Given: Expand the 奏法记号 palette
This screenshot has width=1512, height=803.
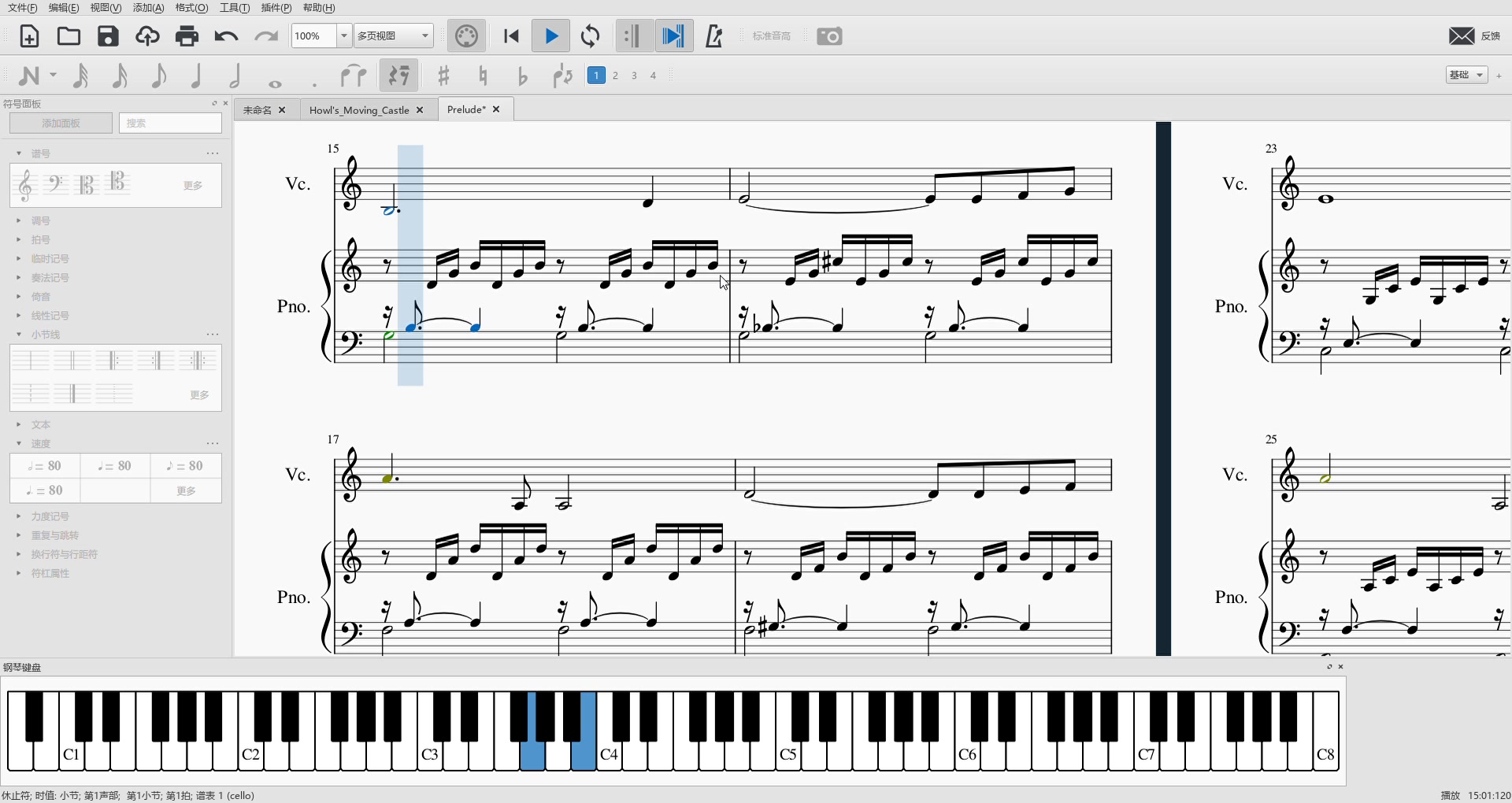Looking at the screenshot, I should pyautogui.click(x=50, y=278).
